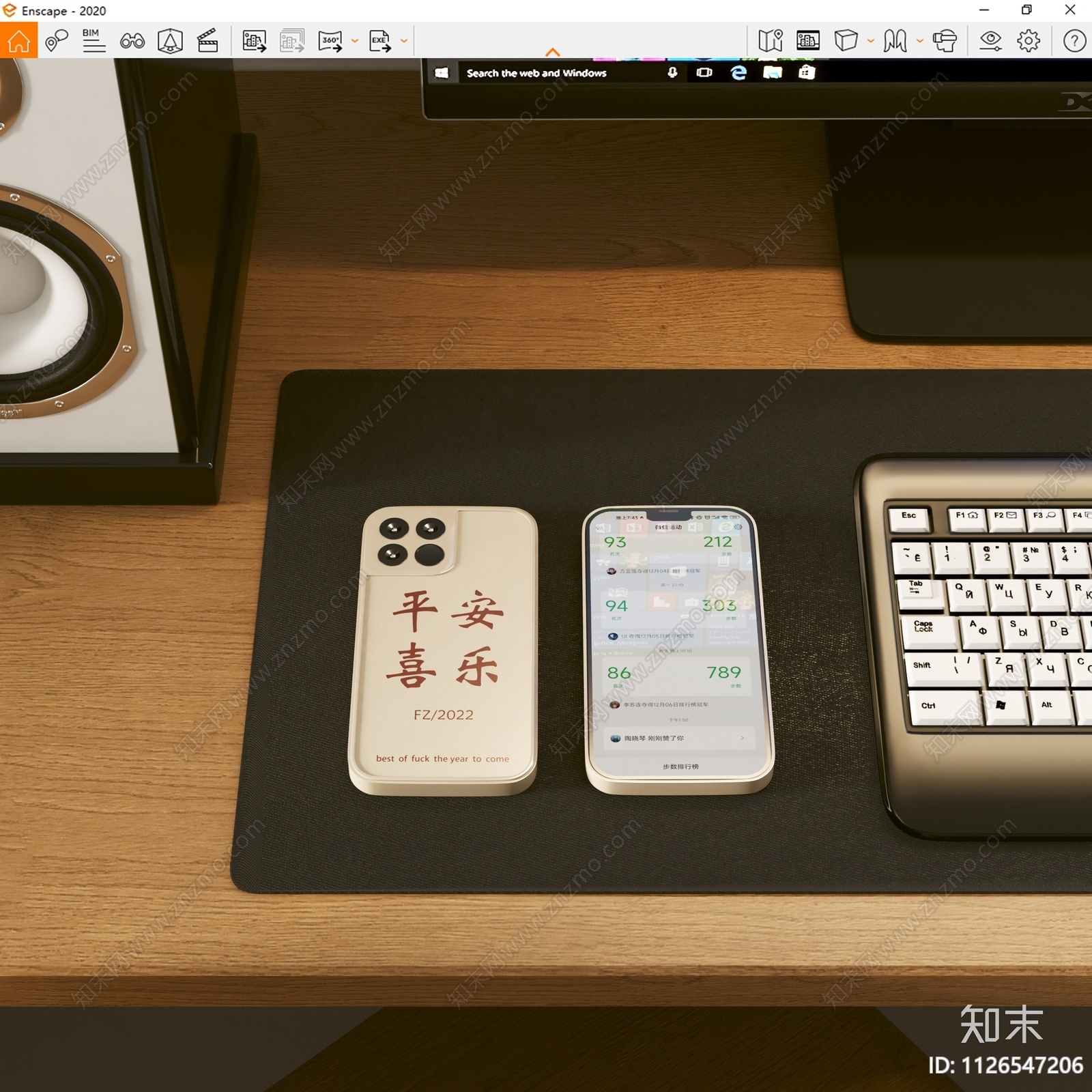The image size is (1092, 1092).
Task: Expand the 360° panorama dropdown arrow
Action: tap(355, 41)
